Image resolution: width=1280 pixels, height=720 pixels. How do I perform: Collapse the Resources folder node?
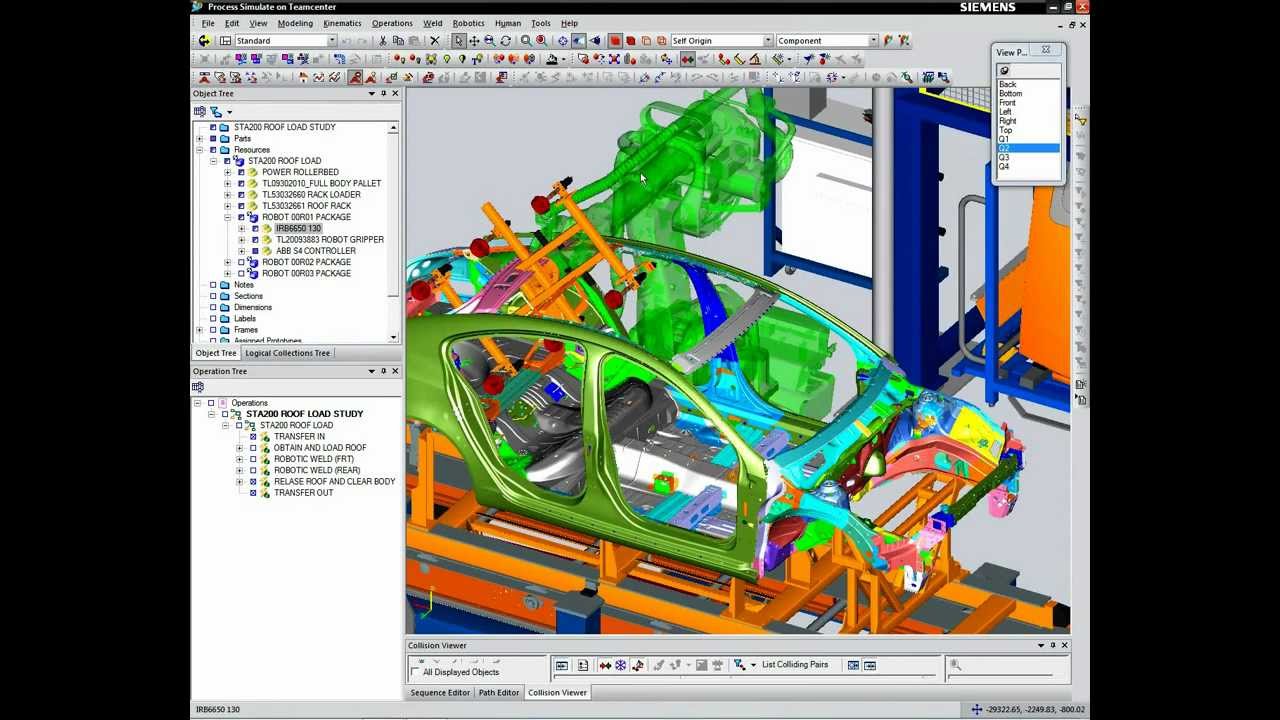(199, 150)
